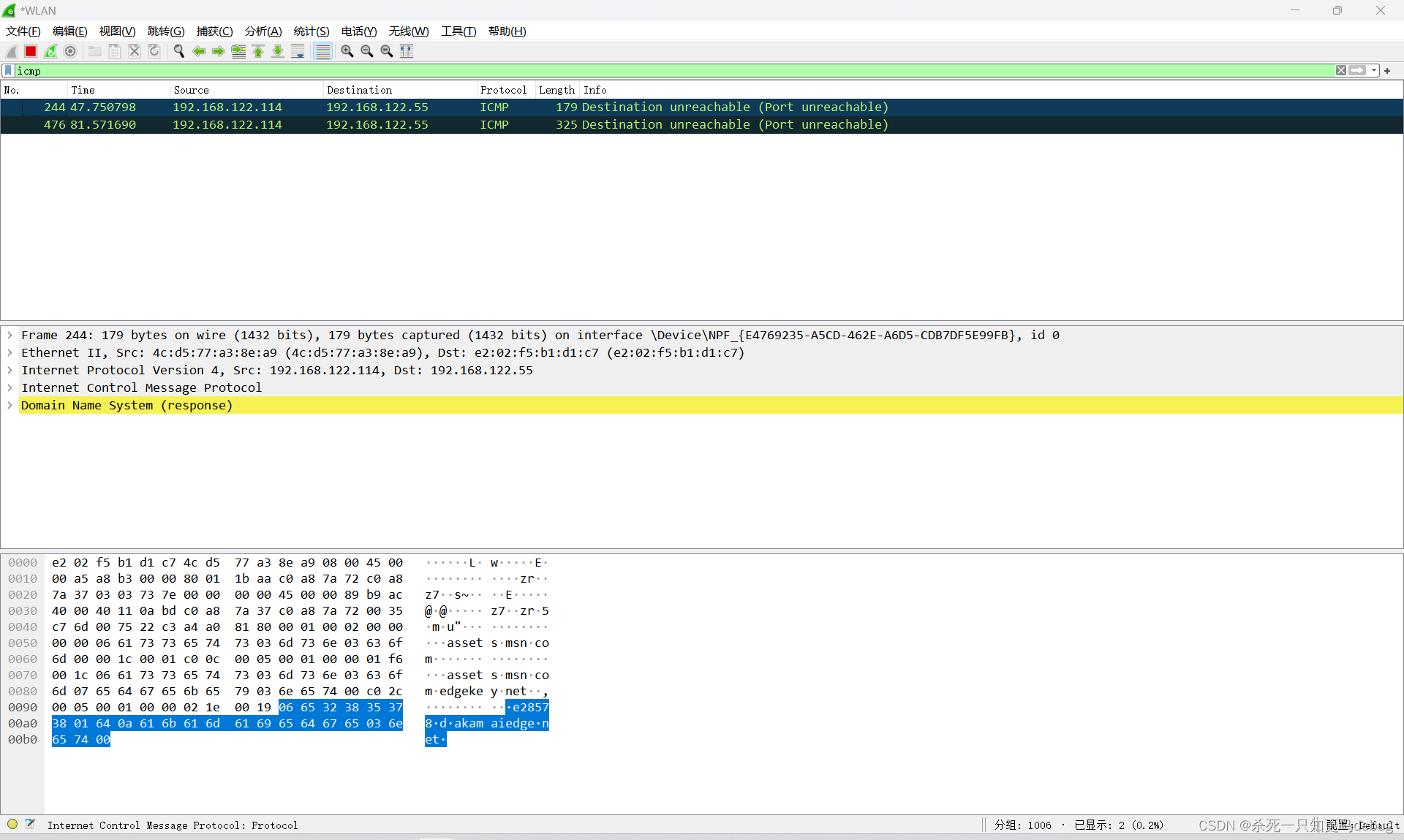Screen dimensions: 1404x840
Task: Open the 分析(A) menu
Action: pos(263,31)
